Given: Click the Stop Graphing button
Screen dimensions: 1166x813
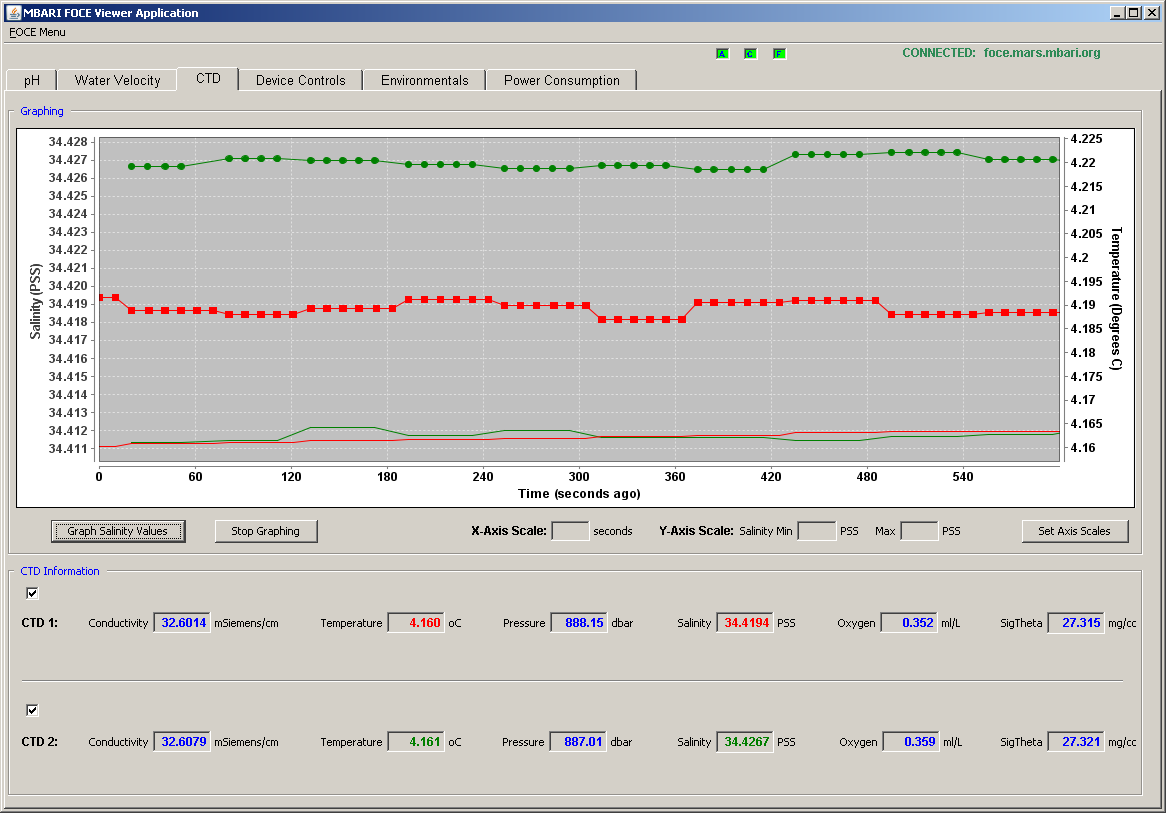Looking at the screenshot, I should point(265,531).
